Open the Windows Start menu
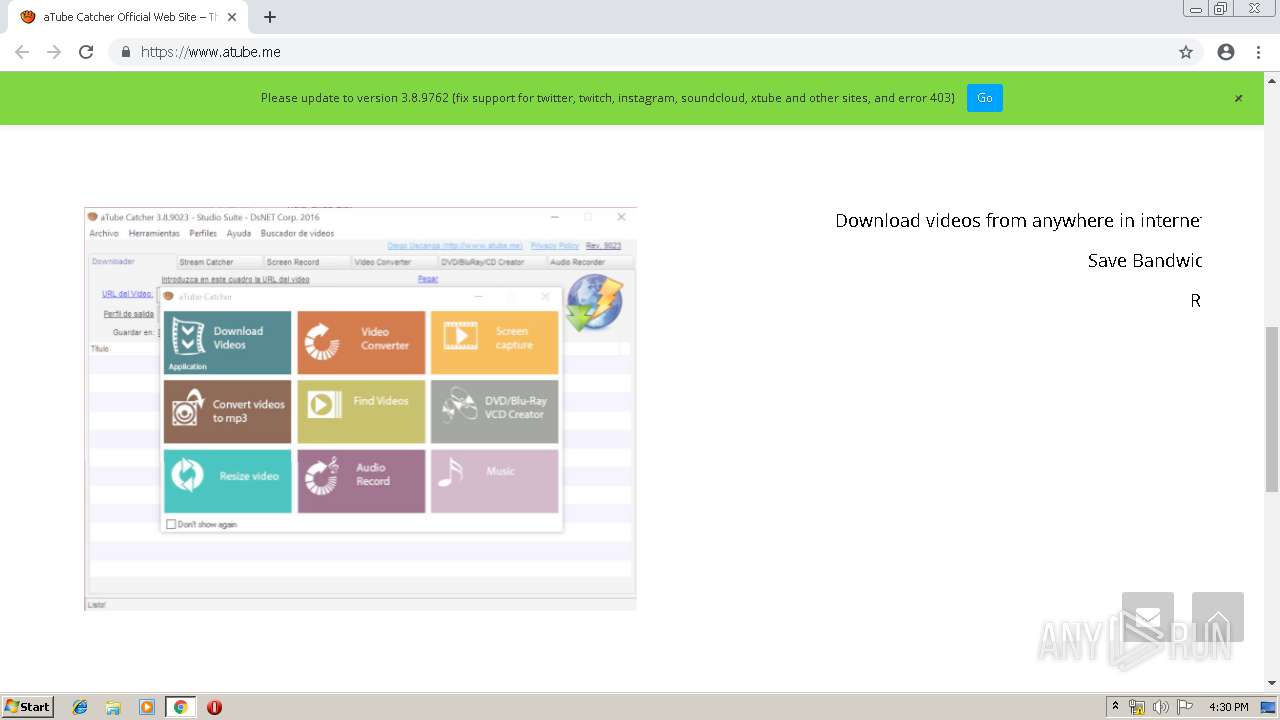 28,707
